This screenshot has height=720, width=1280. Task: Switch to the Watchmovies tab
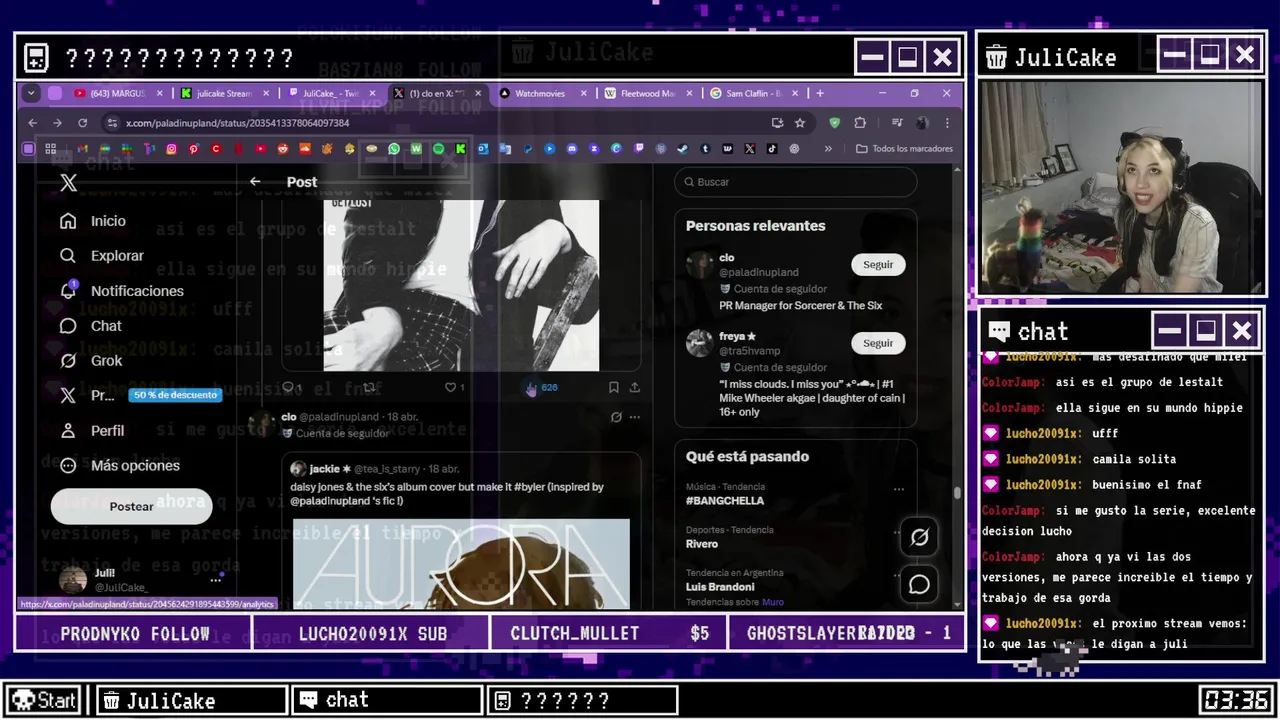(x=542, y=93)
